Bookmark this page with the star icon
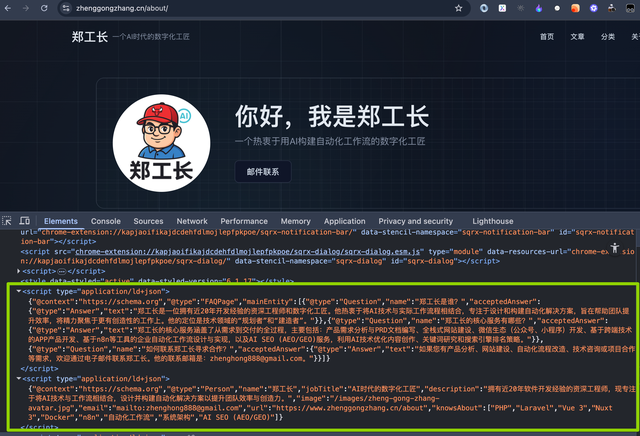Image resolution: width=640 pixels, height=436 pixels. click(x=458, y=8)
